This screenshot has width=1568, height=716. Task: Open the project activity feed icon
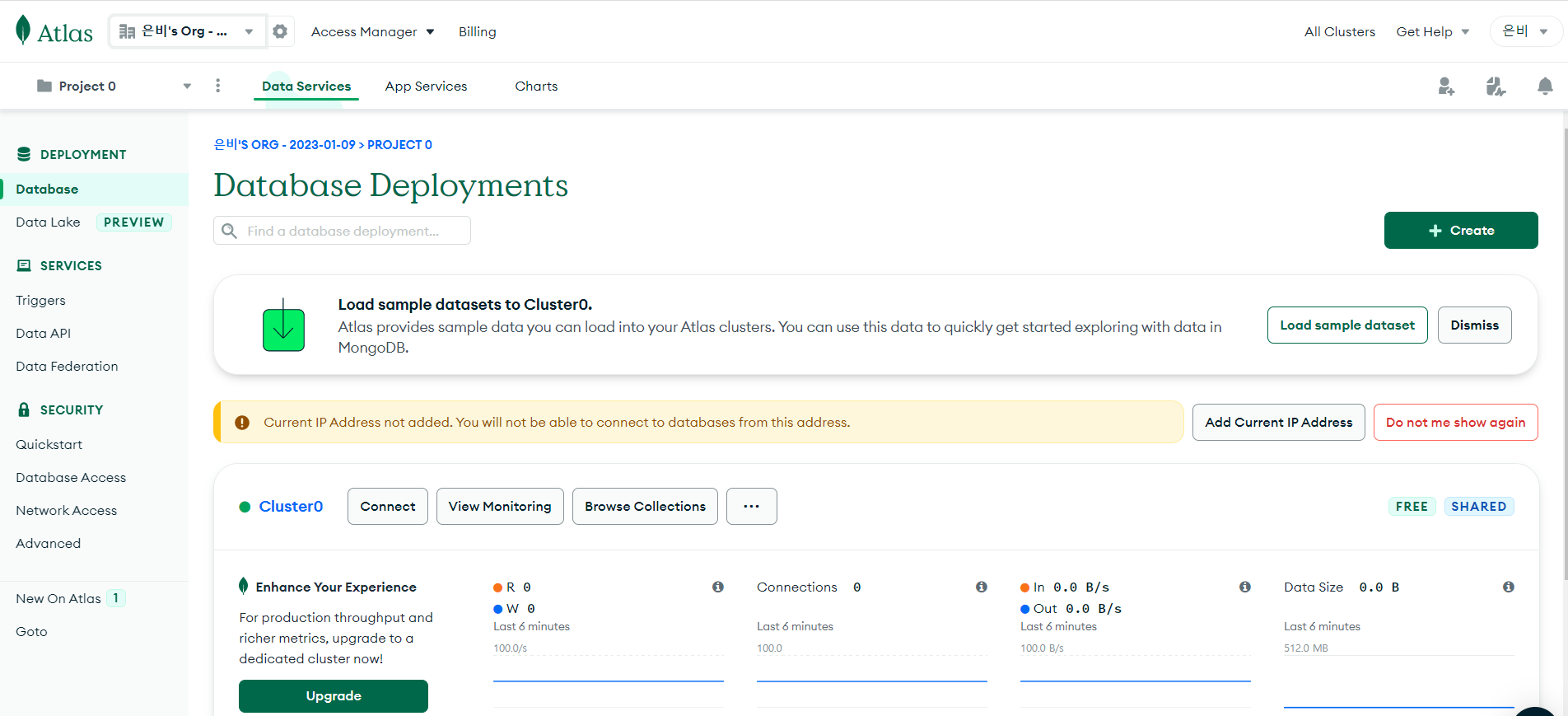pyautogui.click(x=1496, y=86)
